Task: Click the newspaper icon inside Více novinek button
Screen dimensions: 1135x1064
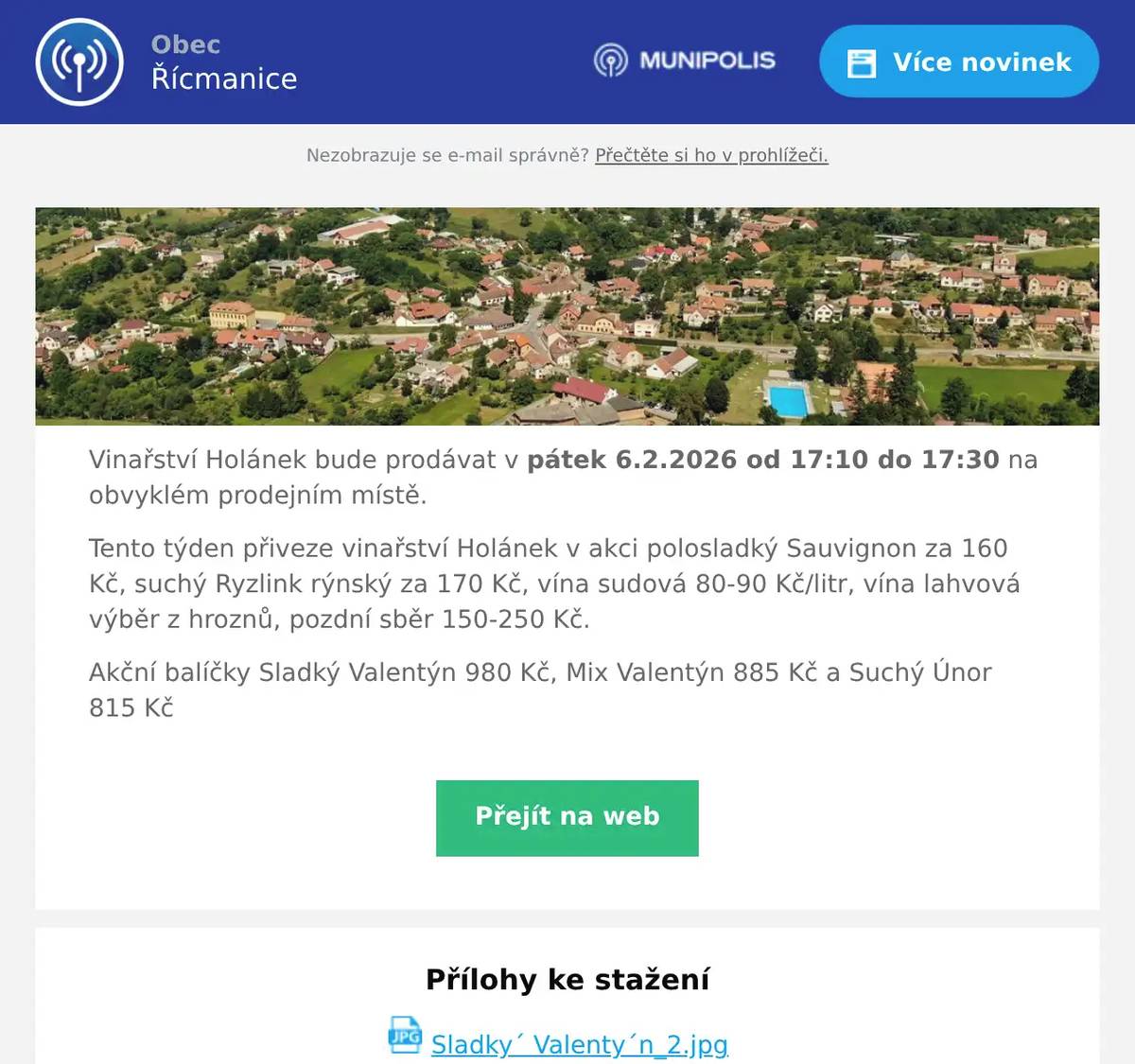Action: (862, 61)
